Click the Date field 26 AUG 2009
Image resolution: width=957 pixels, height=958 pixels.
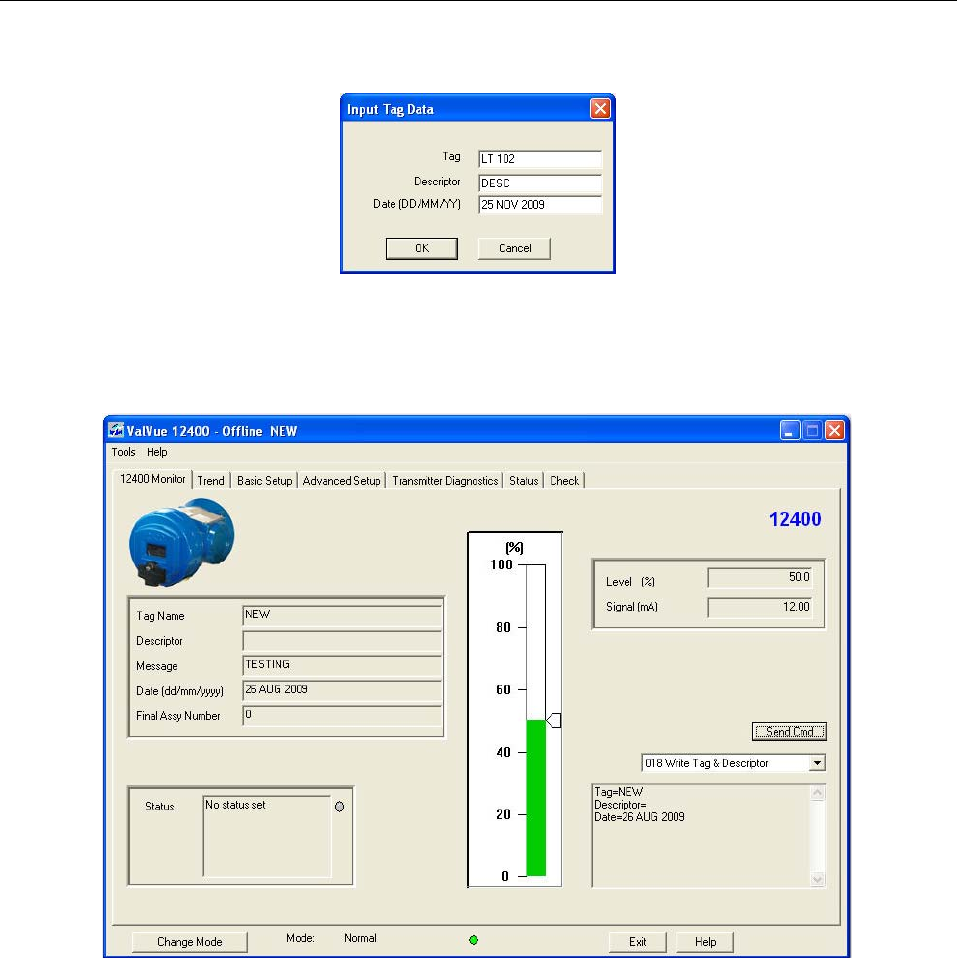point(342,690)
